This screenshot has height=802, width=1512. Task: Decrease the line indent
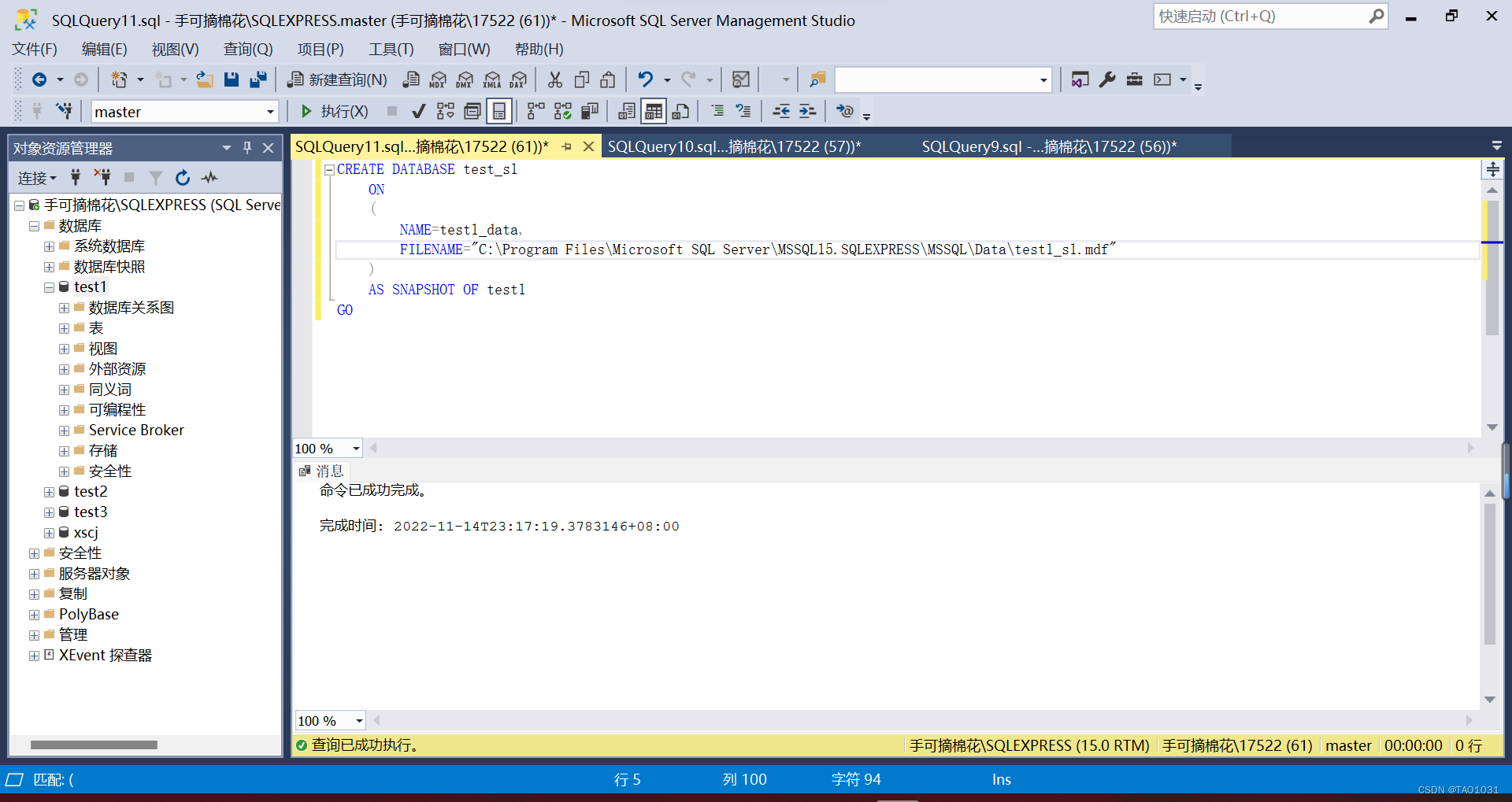(781, 111)
